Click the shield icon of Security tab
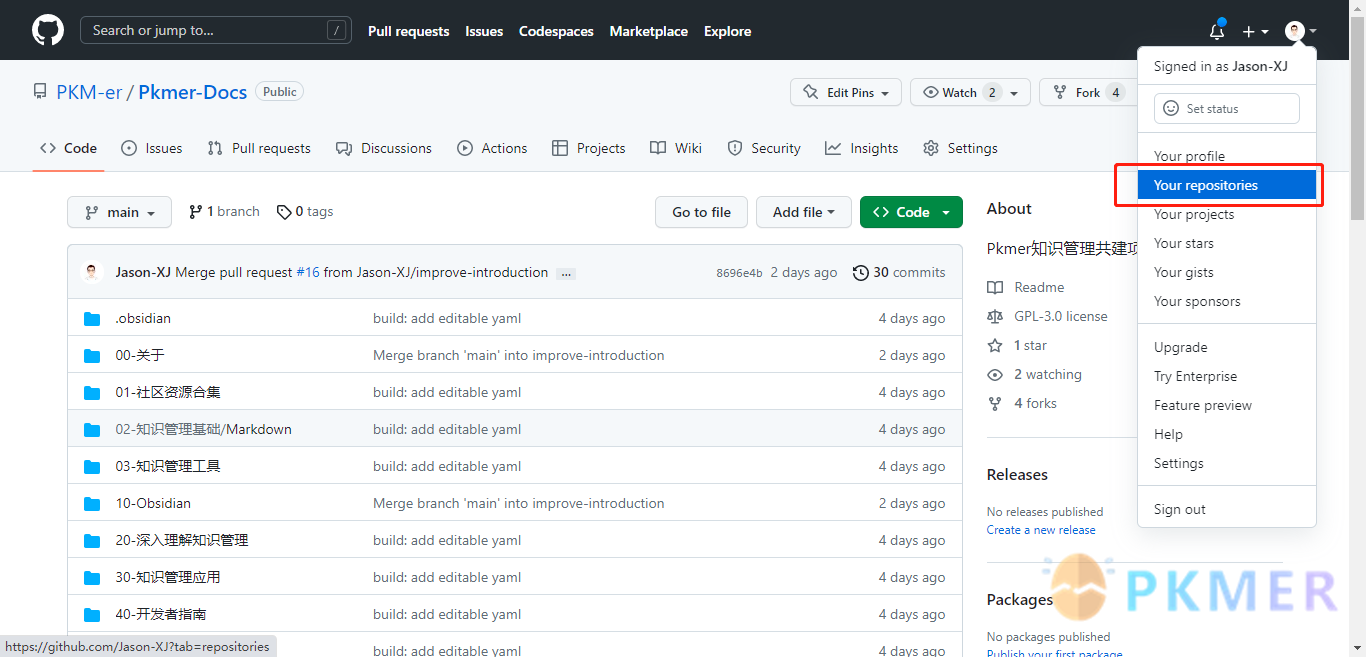1366x657 pixels. click(x=735, y=148)
